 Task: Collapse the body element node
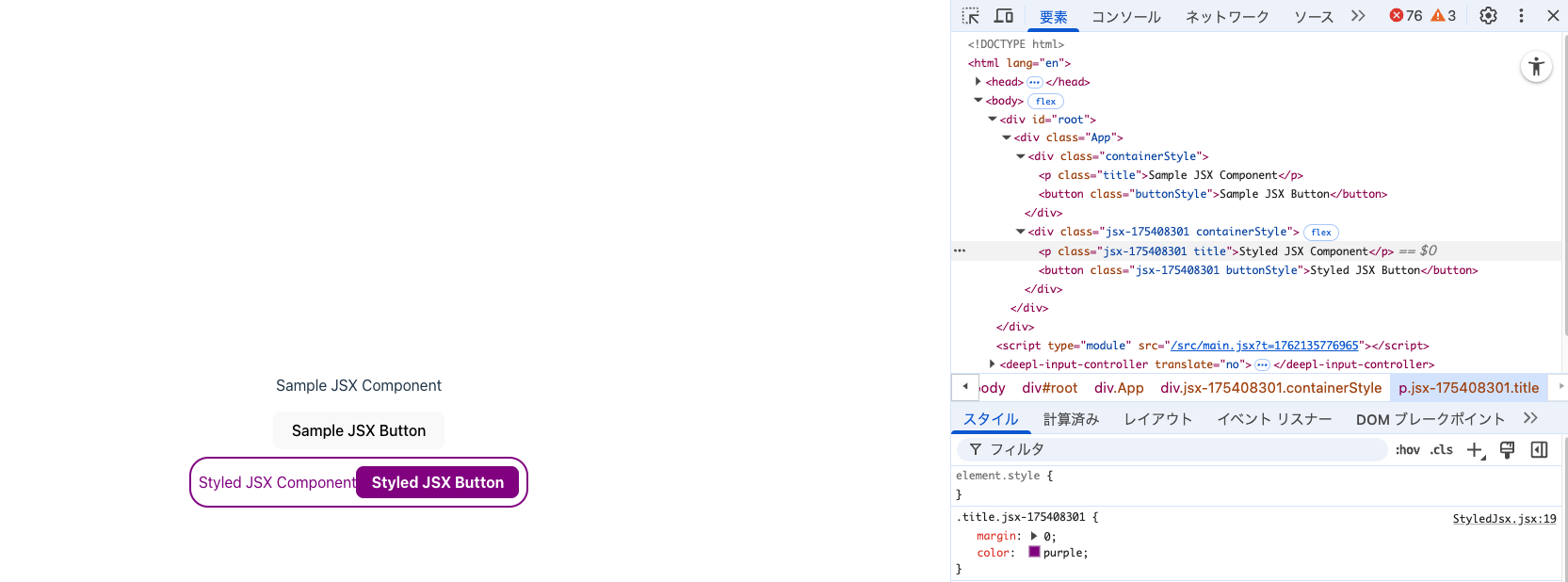[978, 101]
